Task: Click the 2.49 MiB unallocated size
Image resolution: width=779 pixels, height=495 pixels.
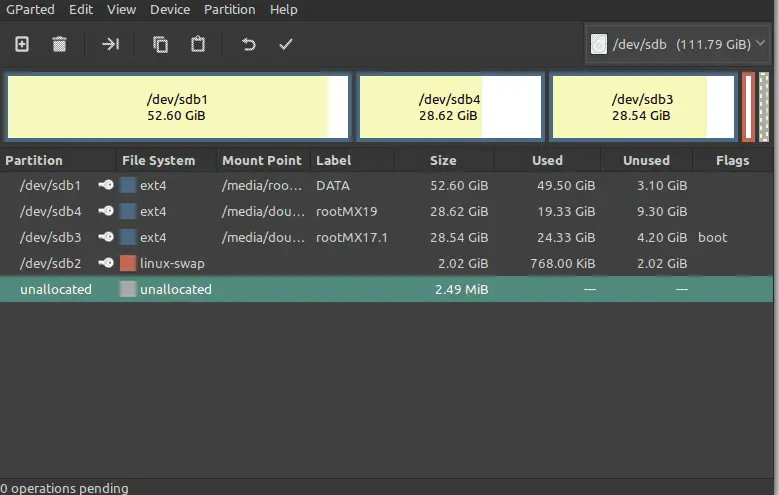Action: [x=462, y=289]
